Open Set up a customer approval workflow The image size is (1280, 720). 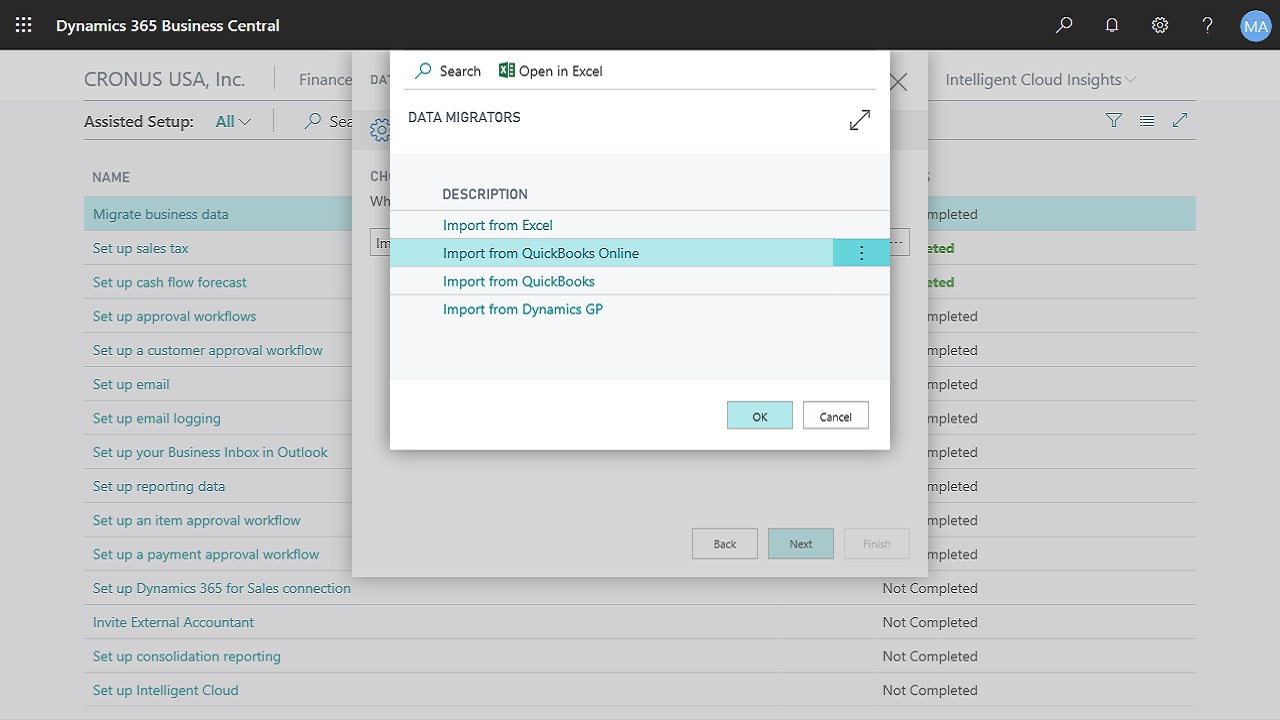208,350
